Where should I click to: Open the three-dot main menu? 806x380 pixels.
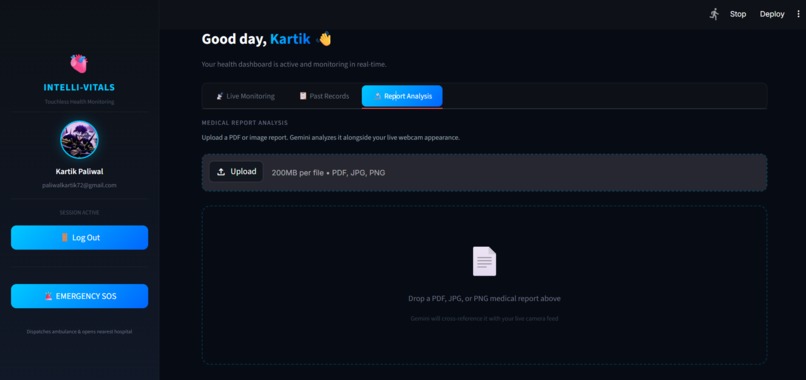point(798,14)
